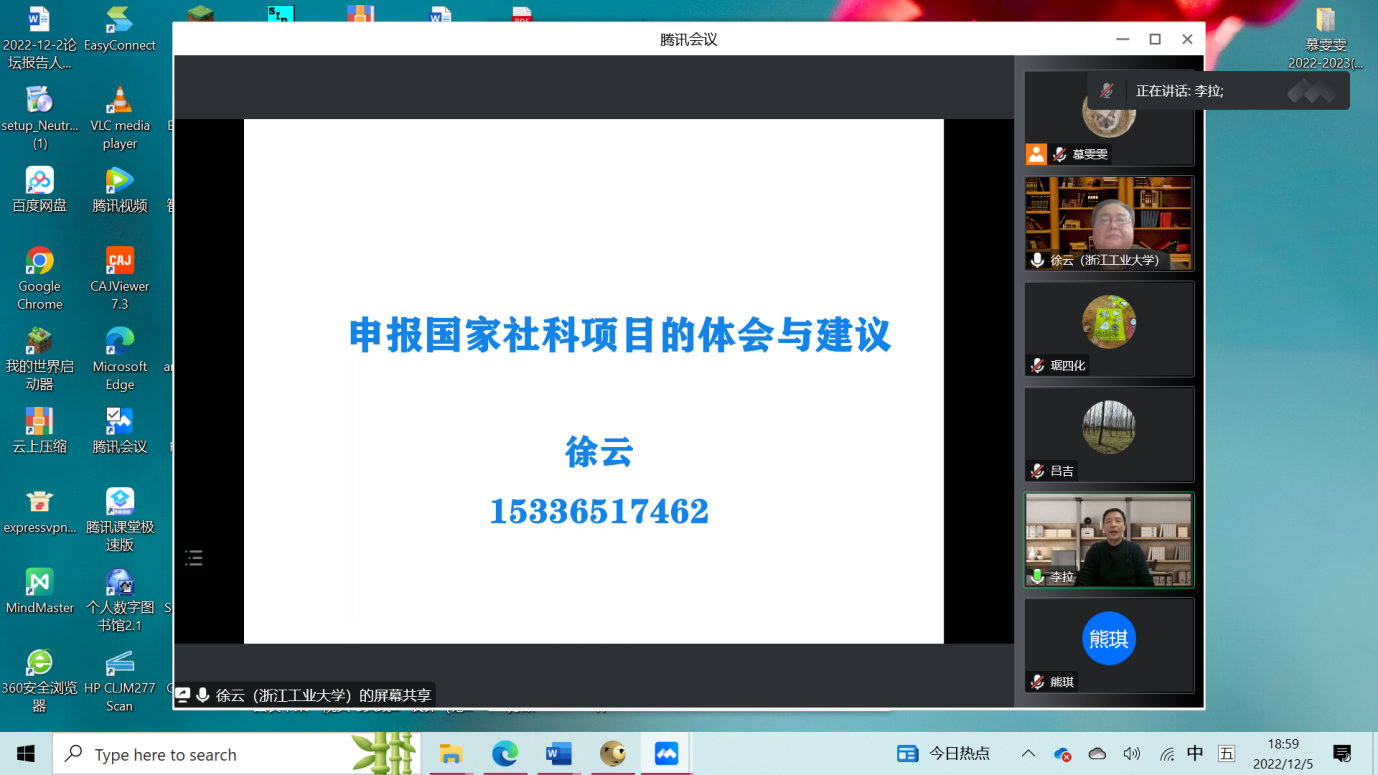The image size is (1378, 775).
Task: Select 李拉's video thumbnail
Action: click(1109, 540)
